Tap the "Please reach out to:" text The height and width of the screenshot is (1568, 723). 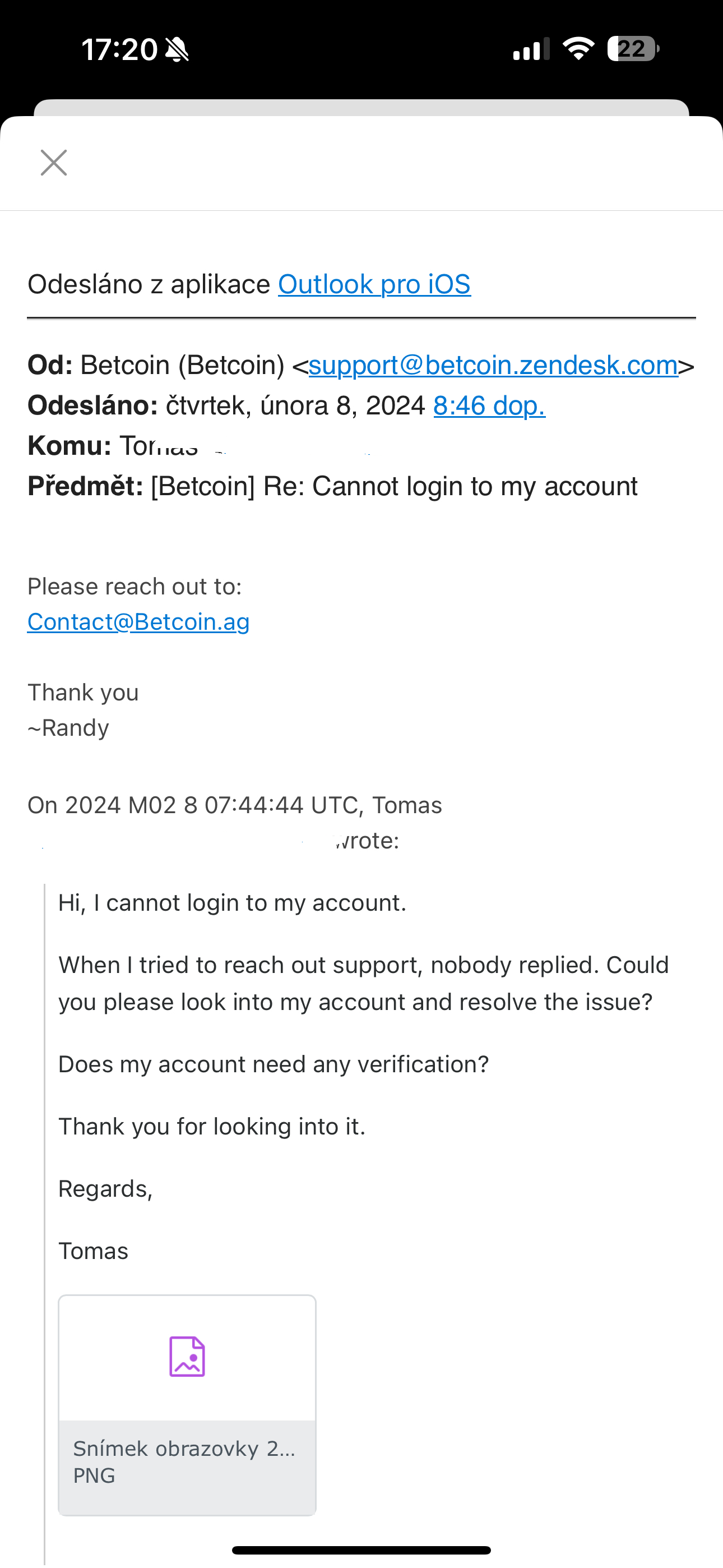(135, 586)
